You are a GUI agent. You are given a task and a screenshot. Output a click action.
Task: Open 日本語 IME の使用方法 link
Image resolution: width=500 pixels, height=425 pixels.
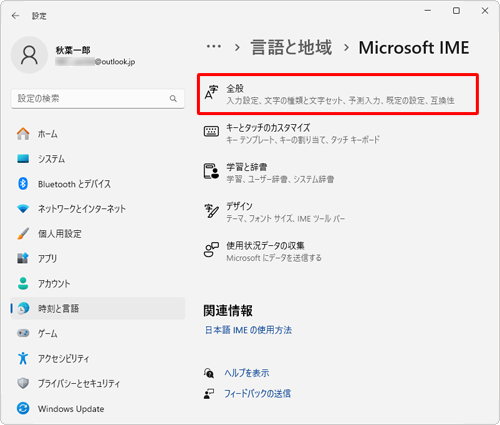(x=248, y=330)
